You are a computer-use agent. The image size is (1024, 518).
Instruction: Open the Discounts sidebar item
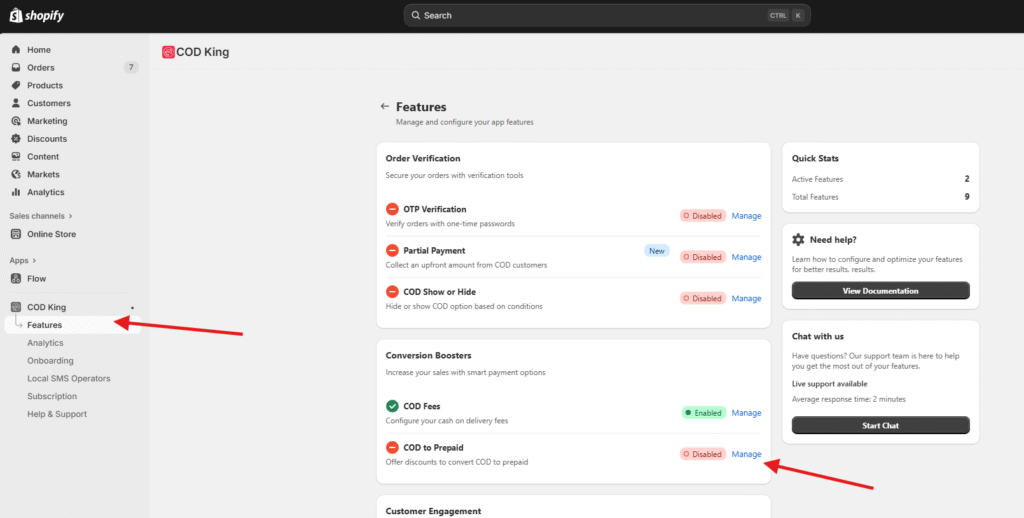[47, 139]
